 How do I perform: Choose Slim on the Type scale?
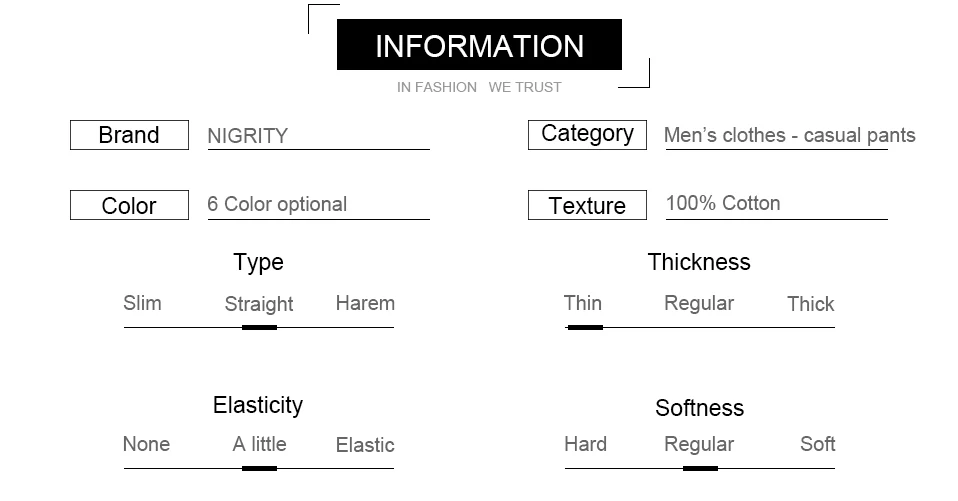(142, 303)
